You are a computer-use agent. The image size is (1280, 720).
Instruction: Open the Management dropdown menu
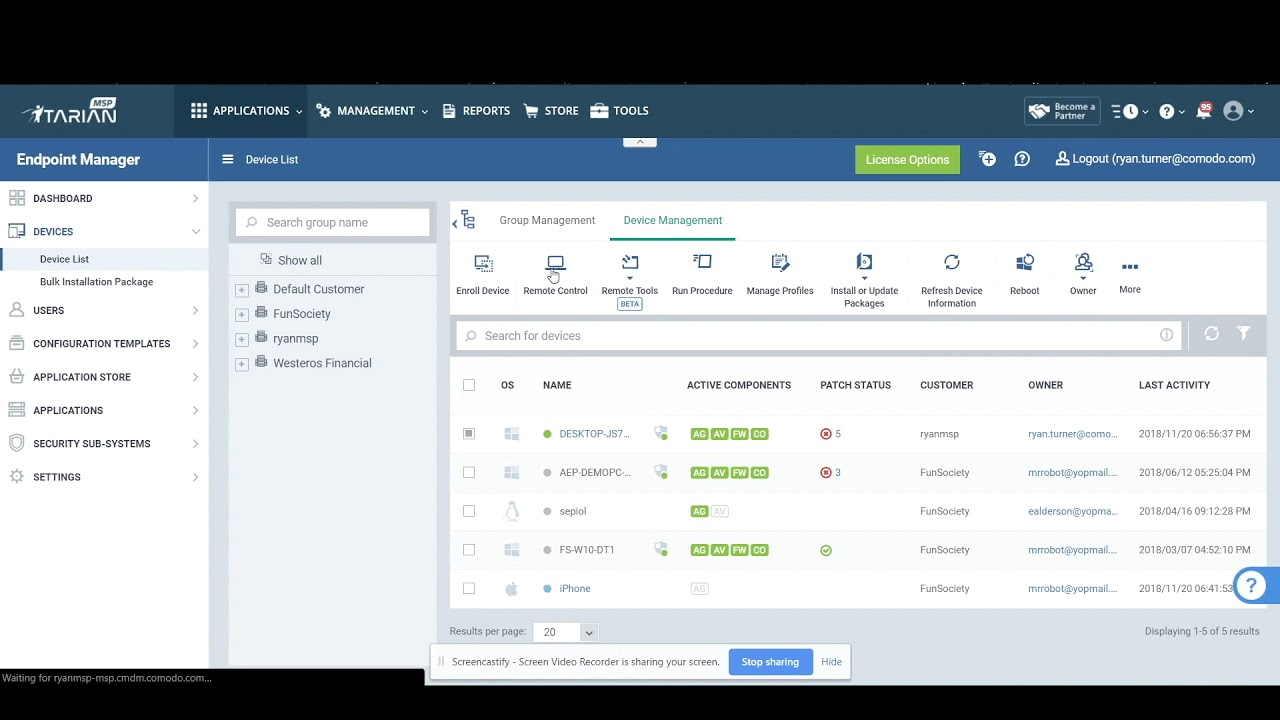click(x=372, y=111)
